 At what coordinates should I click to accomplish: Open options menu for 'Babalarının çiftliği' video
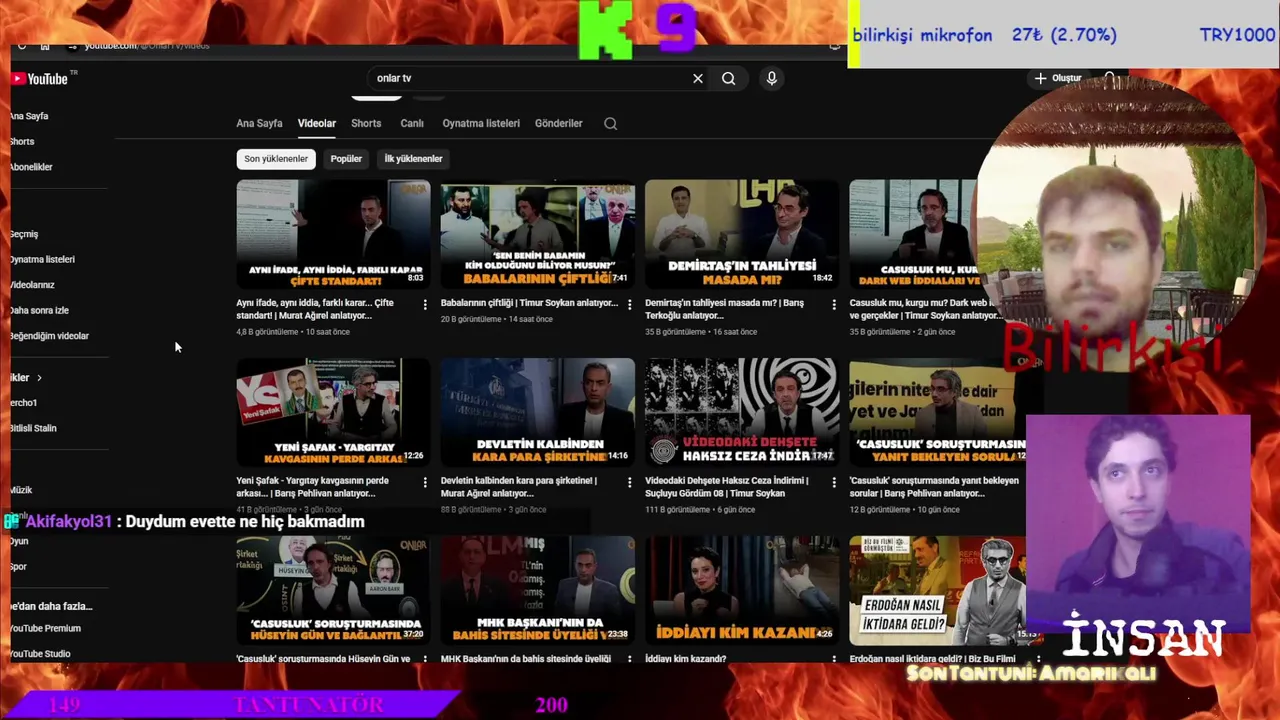tap(629, 304)
